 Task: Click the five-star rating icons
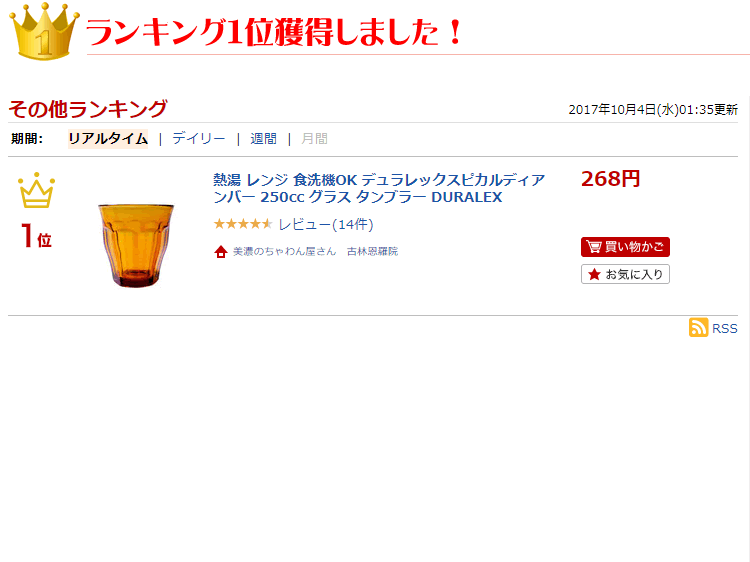point(243,224)
